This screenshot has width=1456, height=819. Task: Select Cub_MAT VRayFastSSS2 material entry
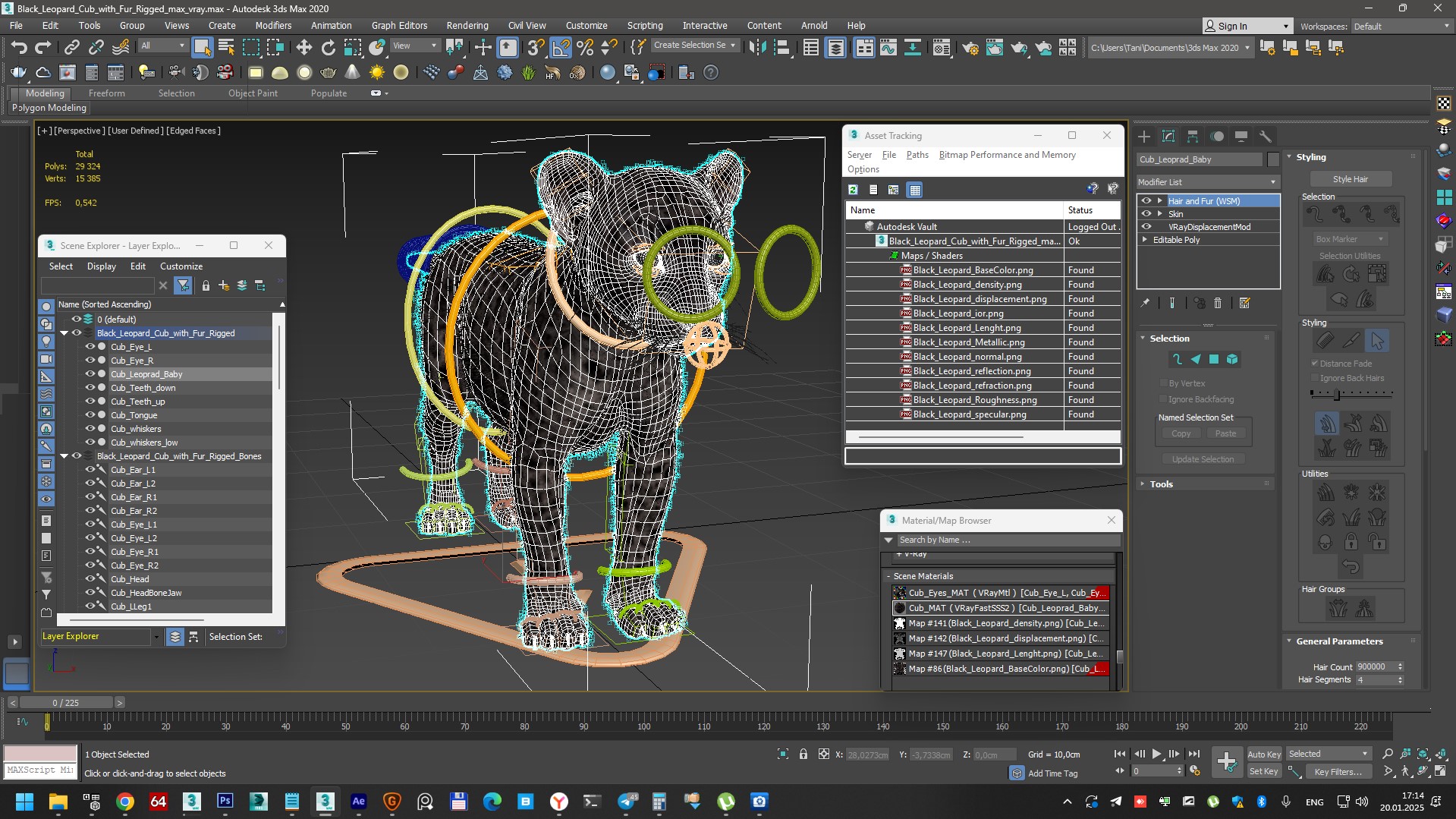[x=1001, y=608]
